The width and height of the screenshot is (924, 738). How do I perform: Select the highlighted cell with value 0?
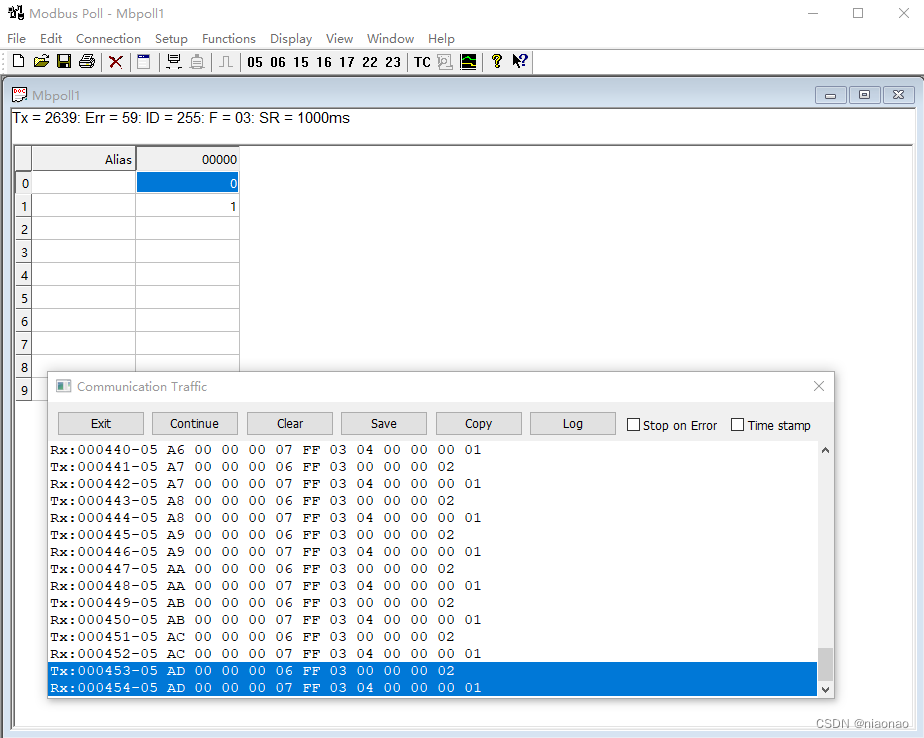187,183
